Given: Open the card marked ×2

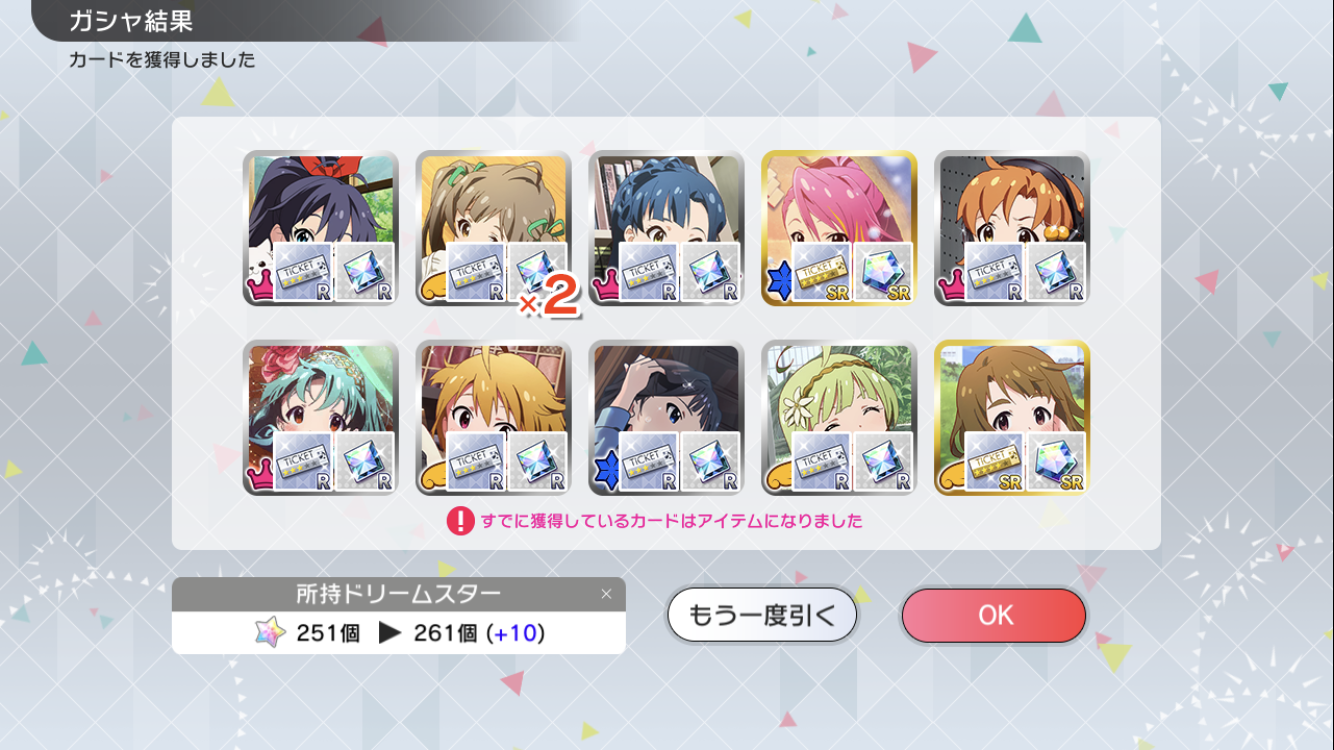Looking at the screenshot, I should pyautogui.click(x=493, y=228).
